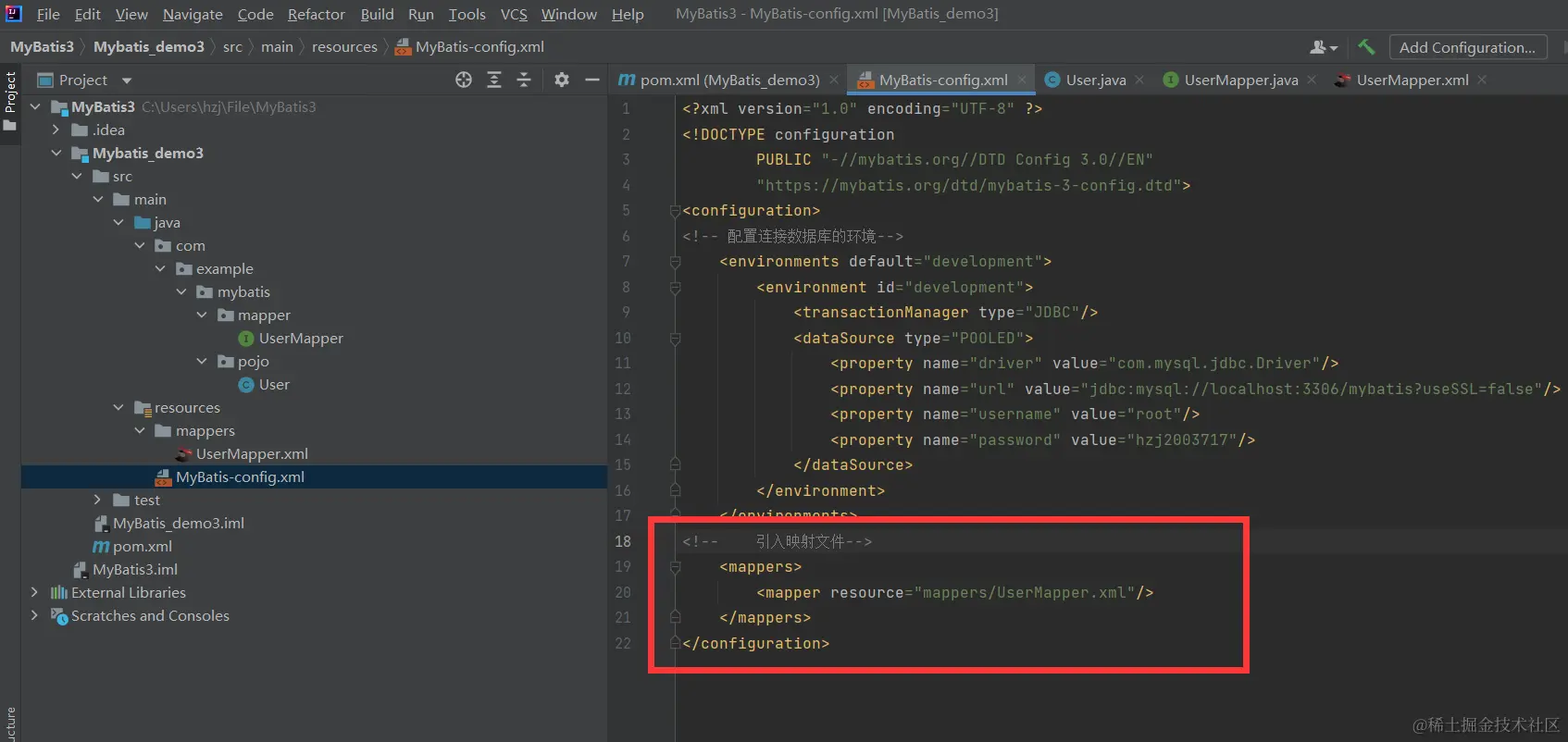The height and width of the screenshot is (742, 1568).
Task: Click src breadcrumb in navigation bar
Action: pyautogui.click(x=232, y=46)
